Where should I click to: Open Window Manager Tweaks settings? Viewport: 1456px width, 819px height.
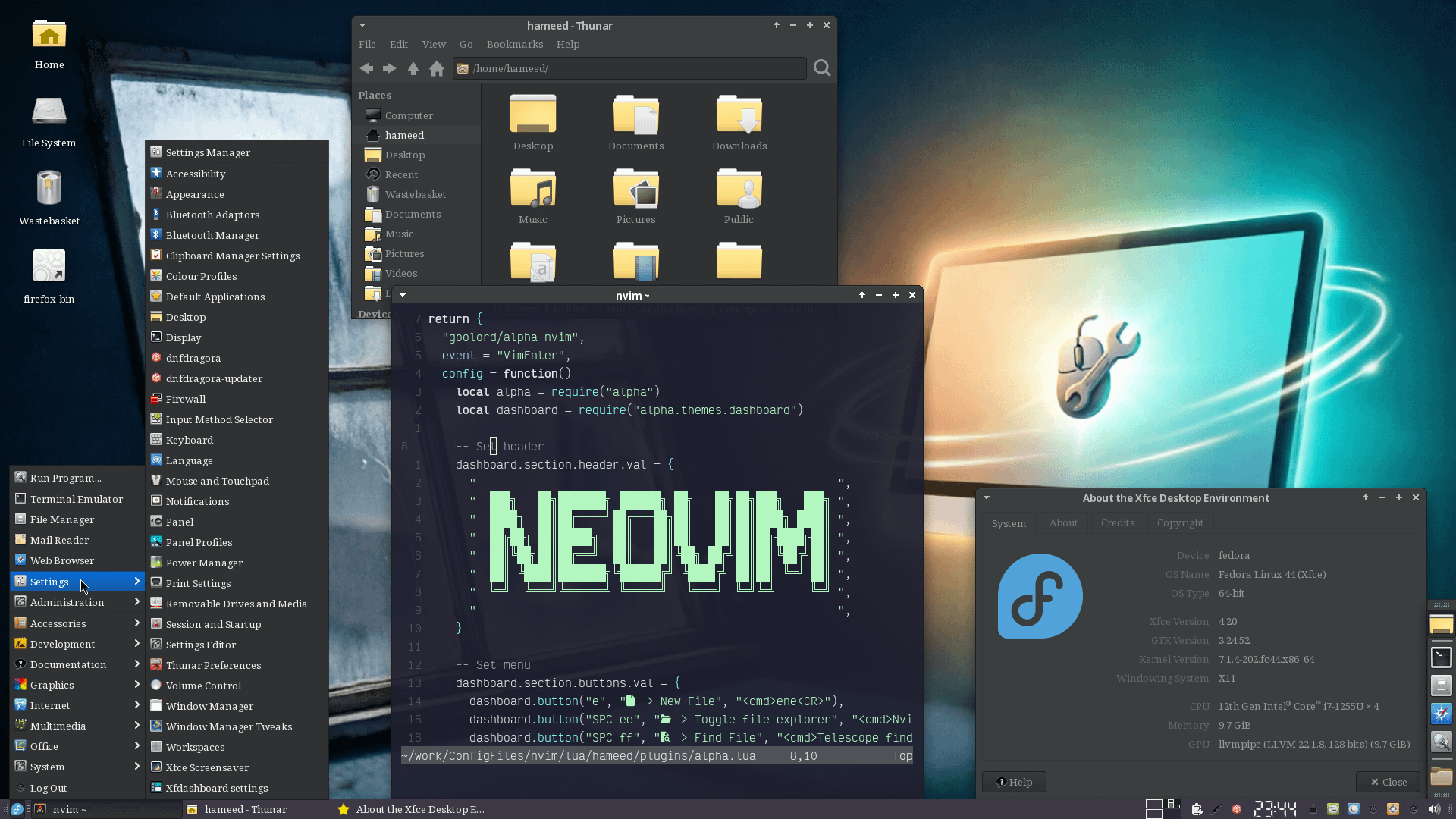[237, 726]
